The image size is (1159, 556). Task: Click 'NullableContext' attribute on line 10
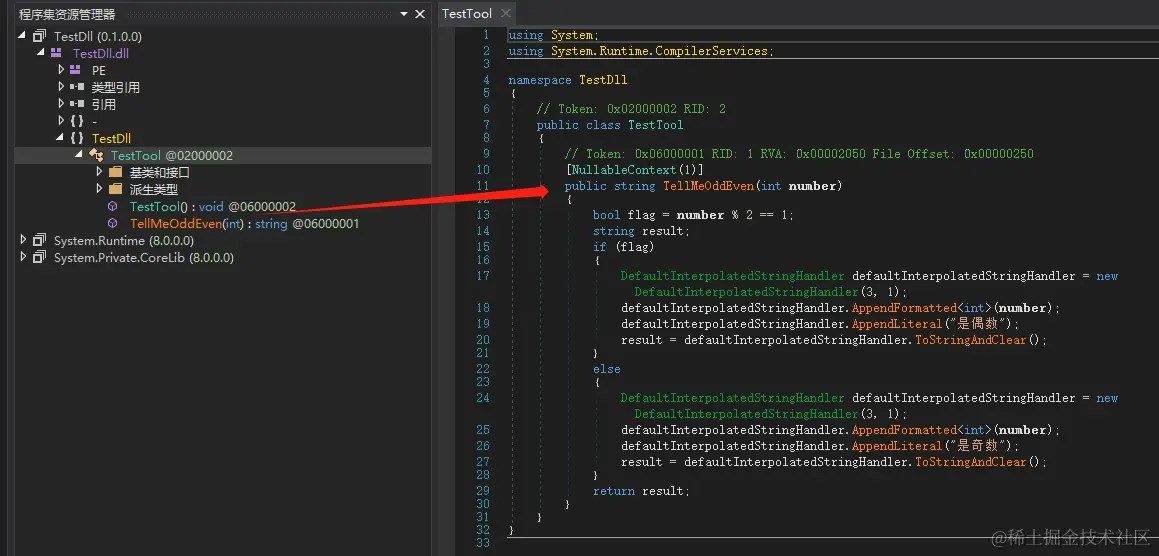coord(625,170)
